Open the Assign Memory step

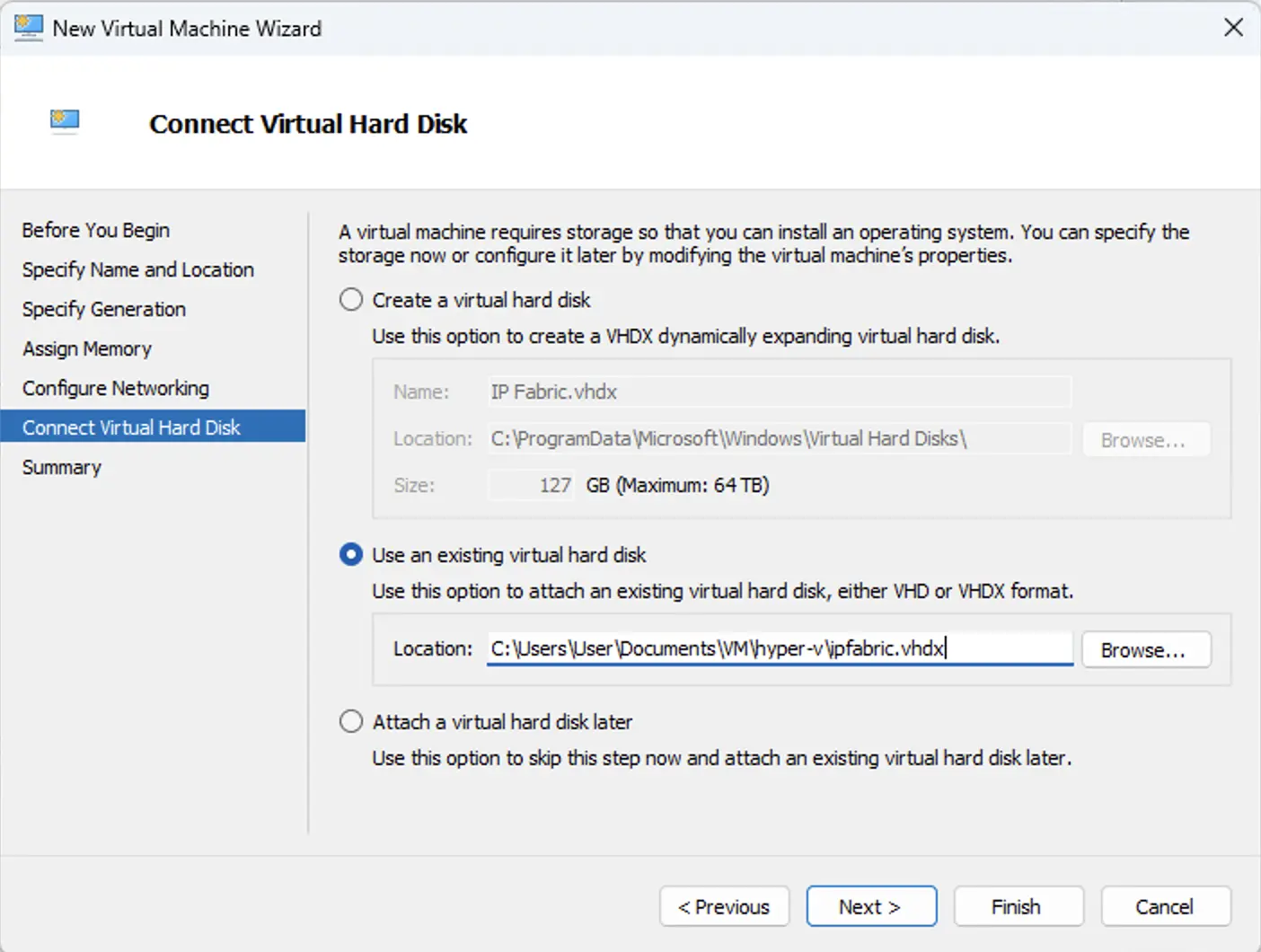tap(86, 348)
